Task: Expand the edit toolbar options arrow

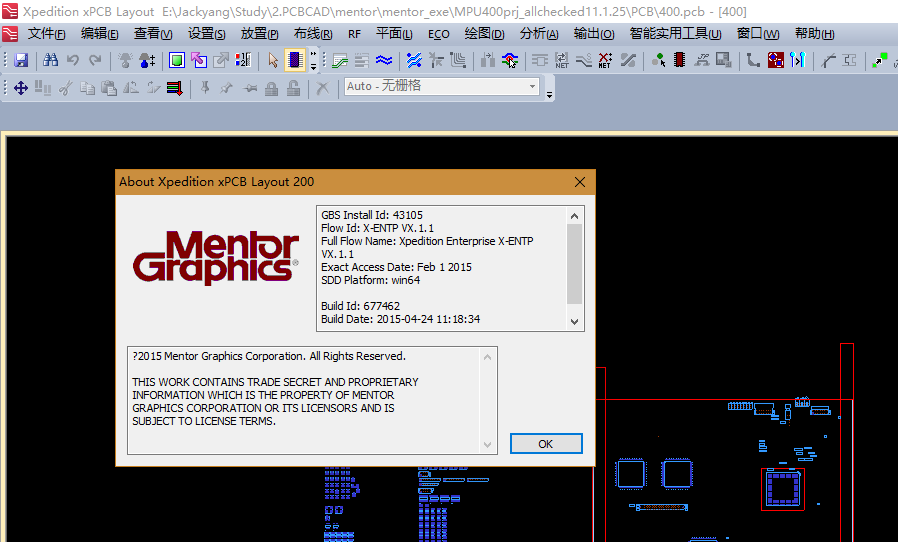Action: (549, 95)
